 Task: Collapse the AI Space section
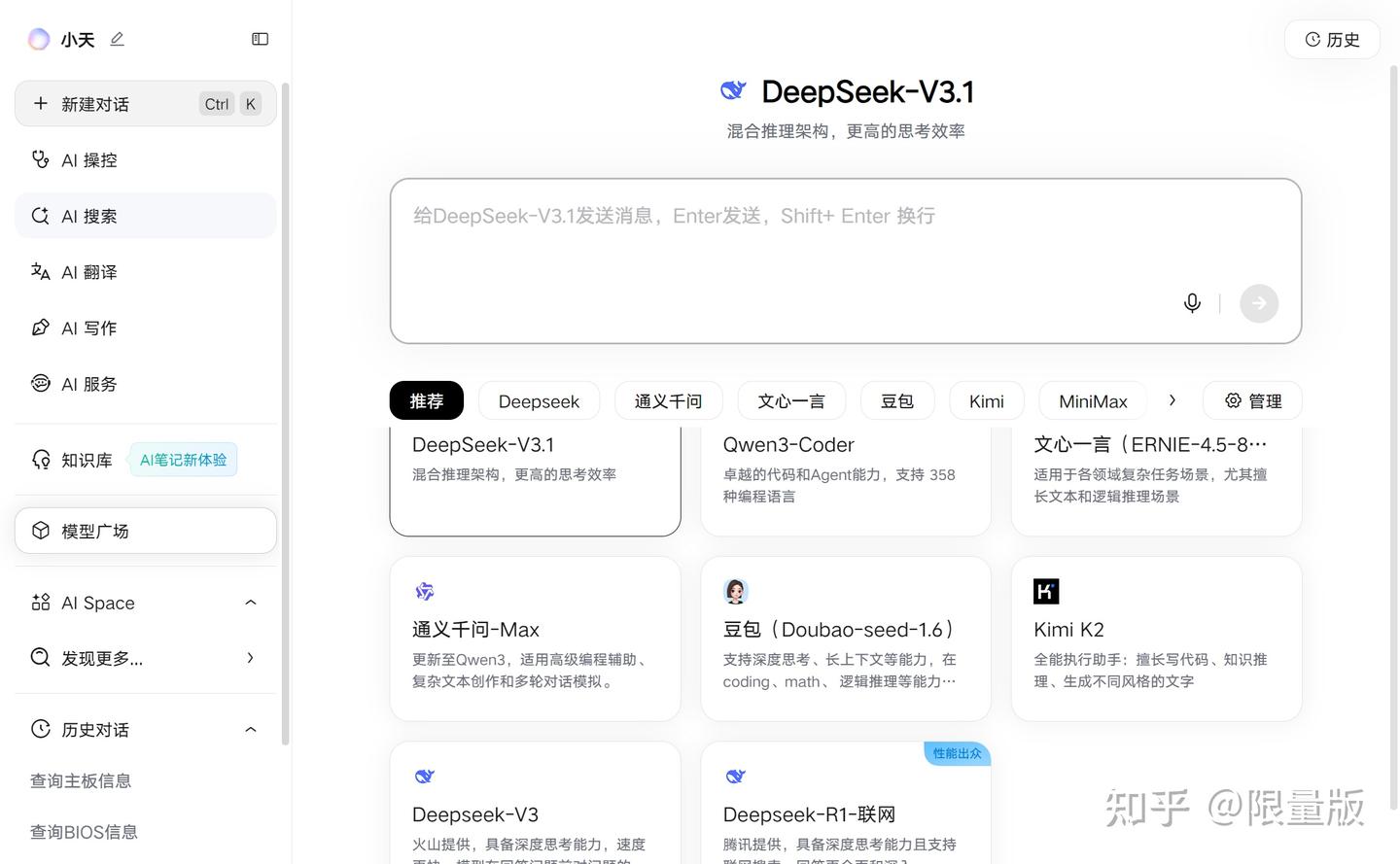click(x=251, y=603)
